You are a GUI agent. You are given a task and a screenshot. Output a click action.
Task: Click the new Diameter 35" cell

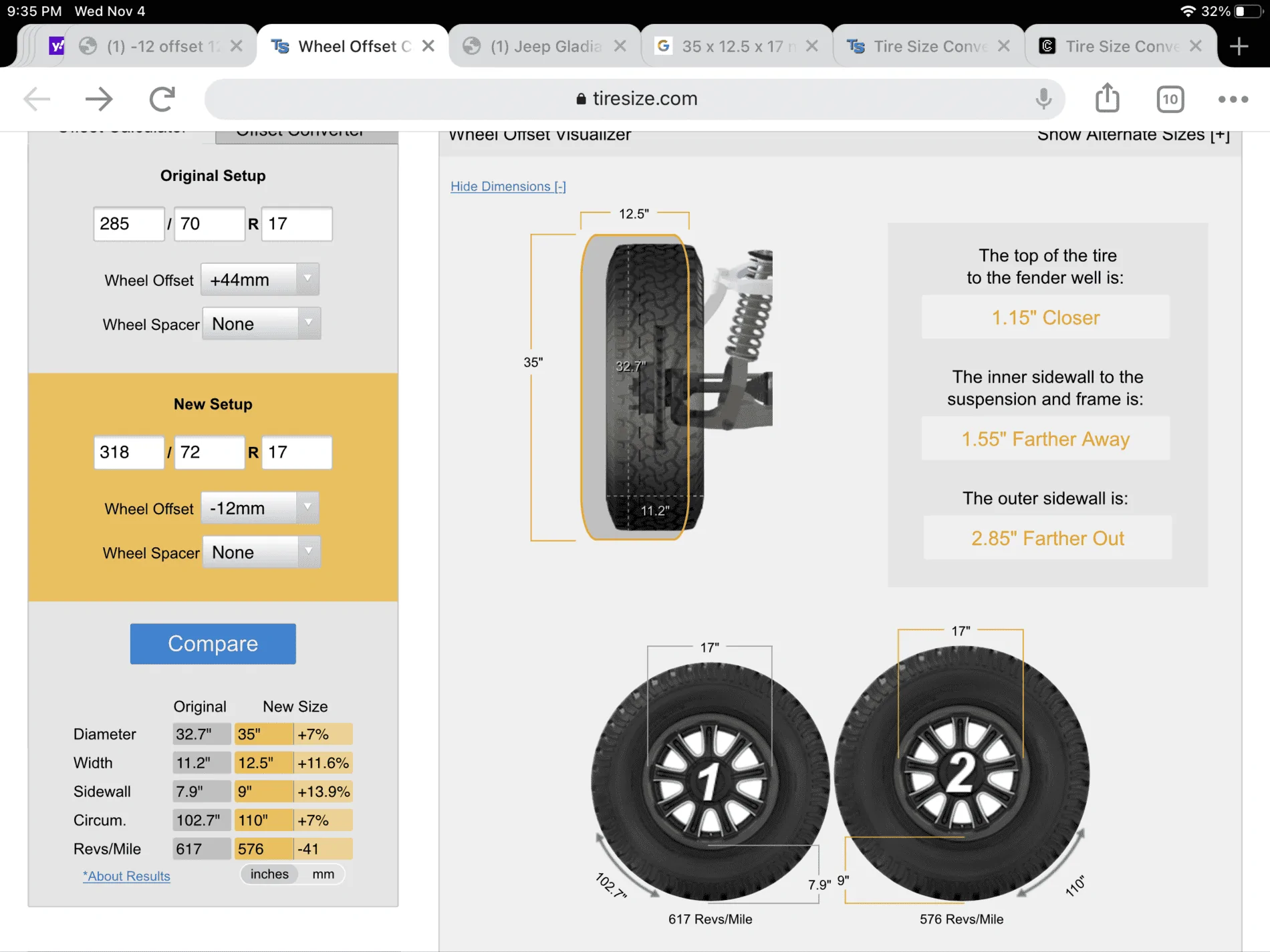tap(263, 734)
